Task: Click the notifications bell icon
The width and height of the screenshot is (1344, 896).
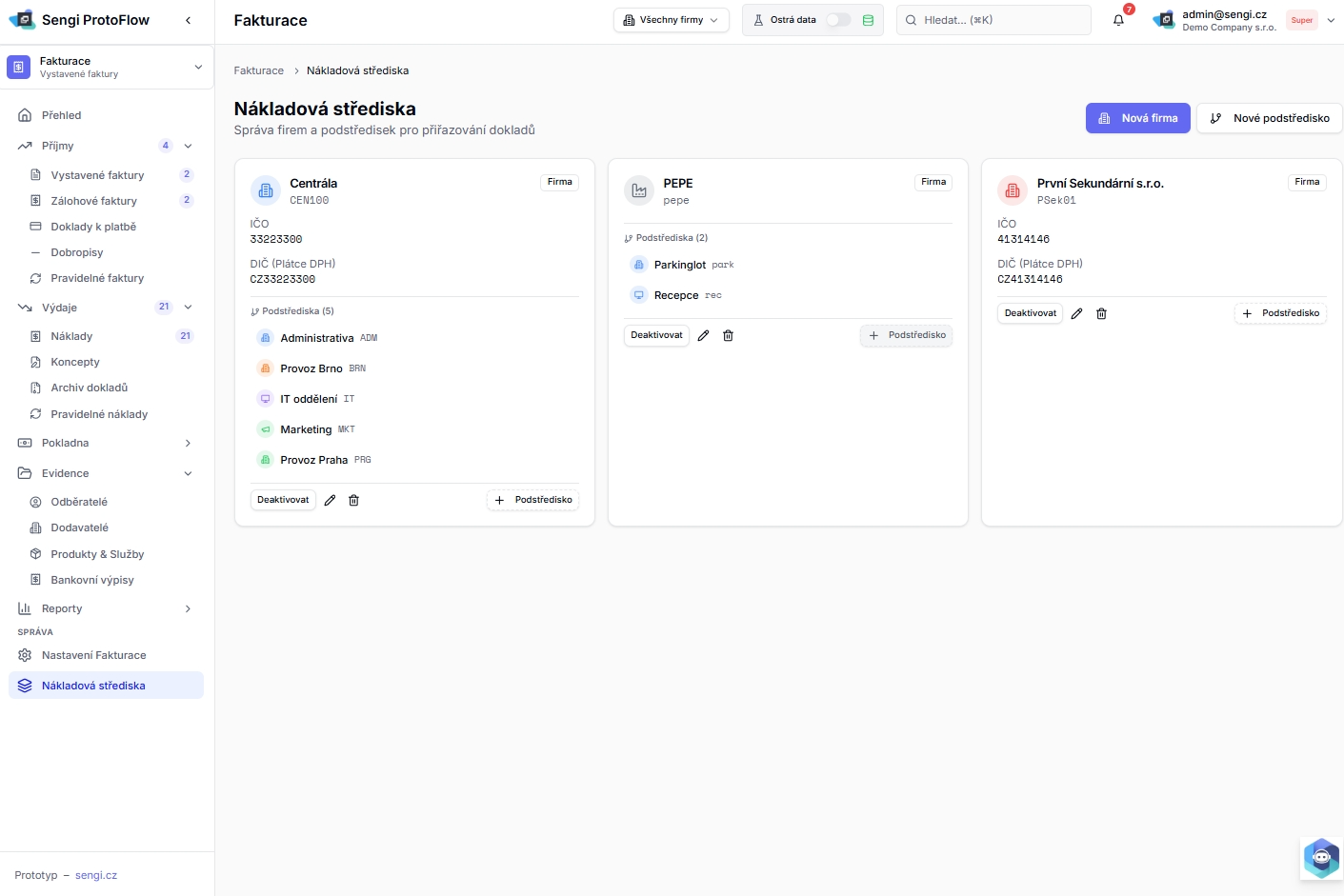Action: pos(1118,20)
